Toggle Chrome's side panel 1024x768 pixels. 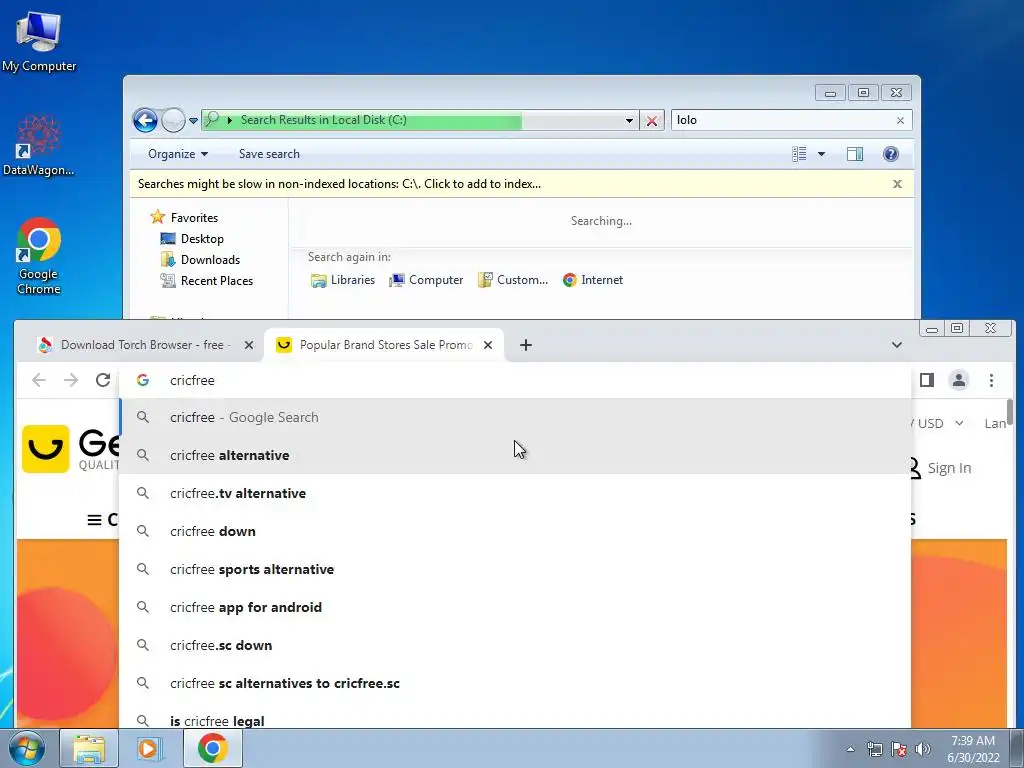(x=927, y=380)
